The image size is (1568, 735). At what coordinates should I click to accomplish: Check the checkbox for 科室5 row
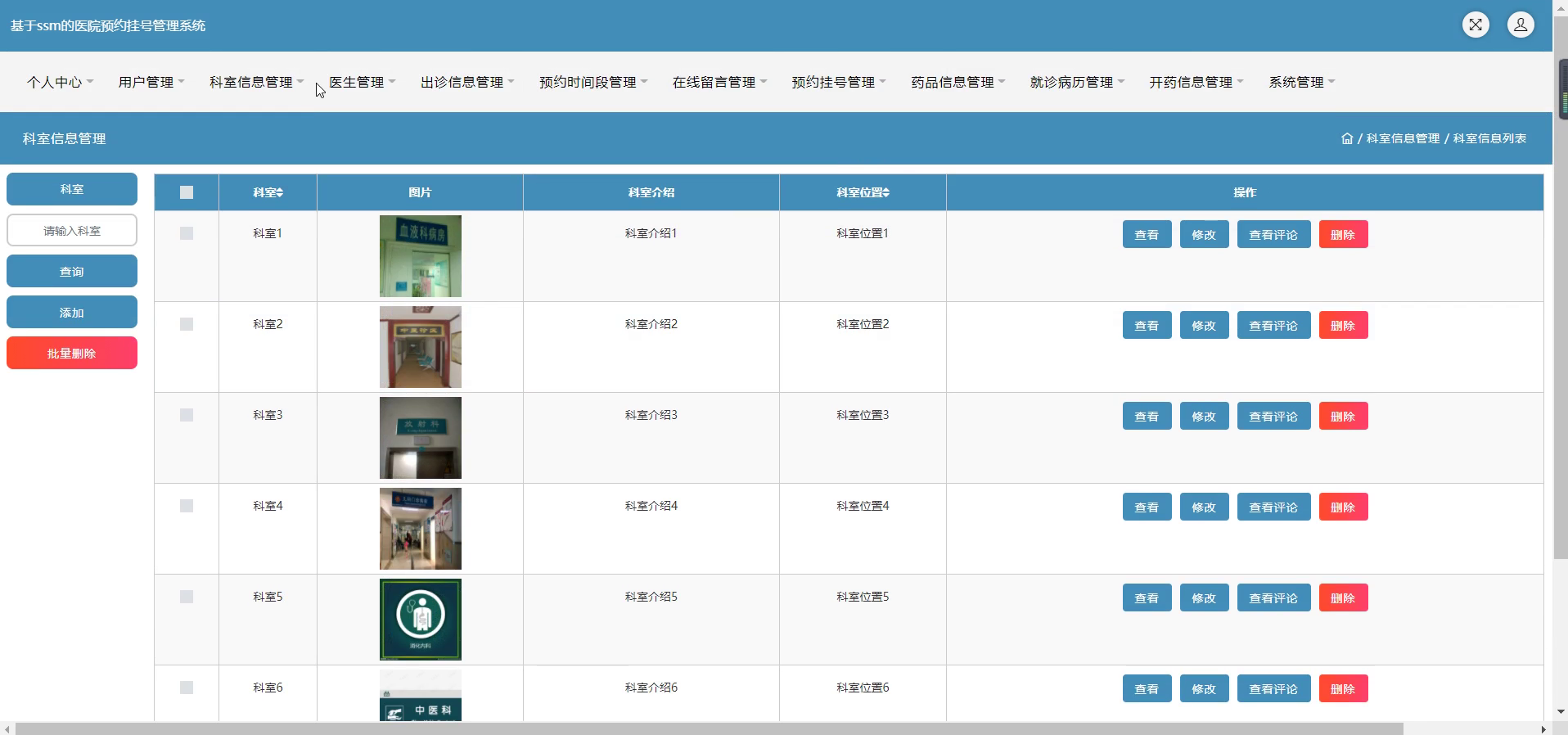coord(187,597)
